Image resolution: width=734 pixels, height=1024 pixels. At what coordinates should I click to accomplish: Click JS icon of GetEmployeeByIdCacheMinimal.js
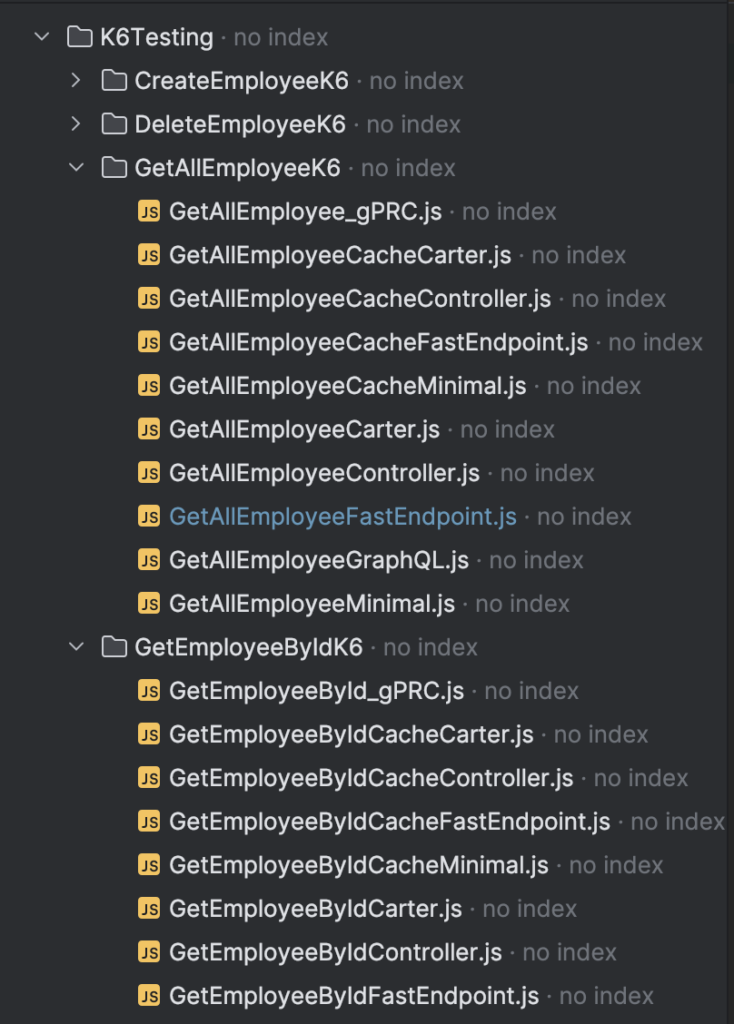[x=149, y=865]
